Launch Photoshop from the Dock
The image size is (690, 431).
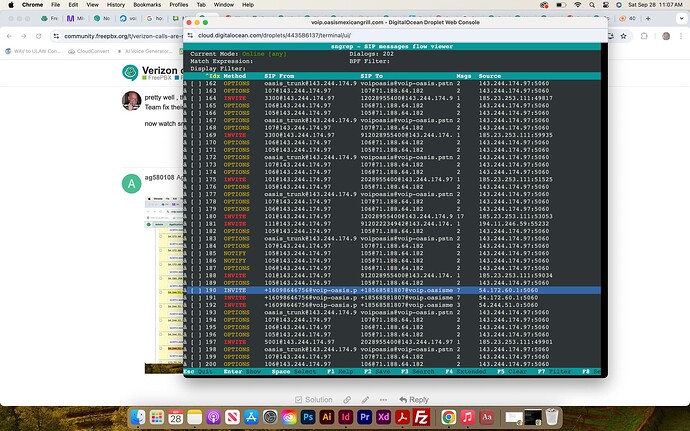[x=308, y=416]
